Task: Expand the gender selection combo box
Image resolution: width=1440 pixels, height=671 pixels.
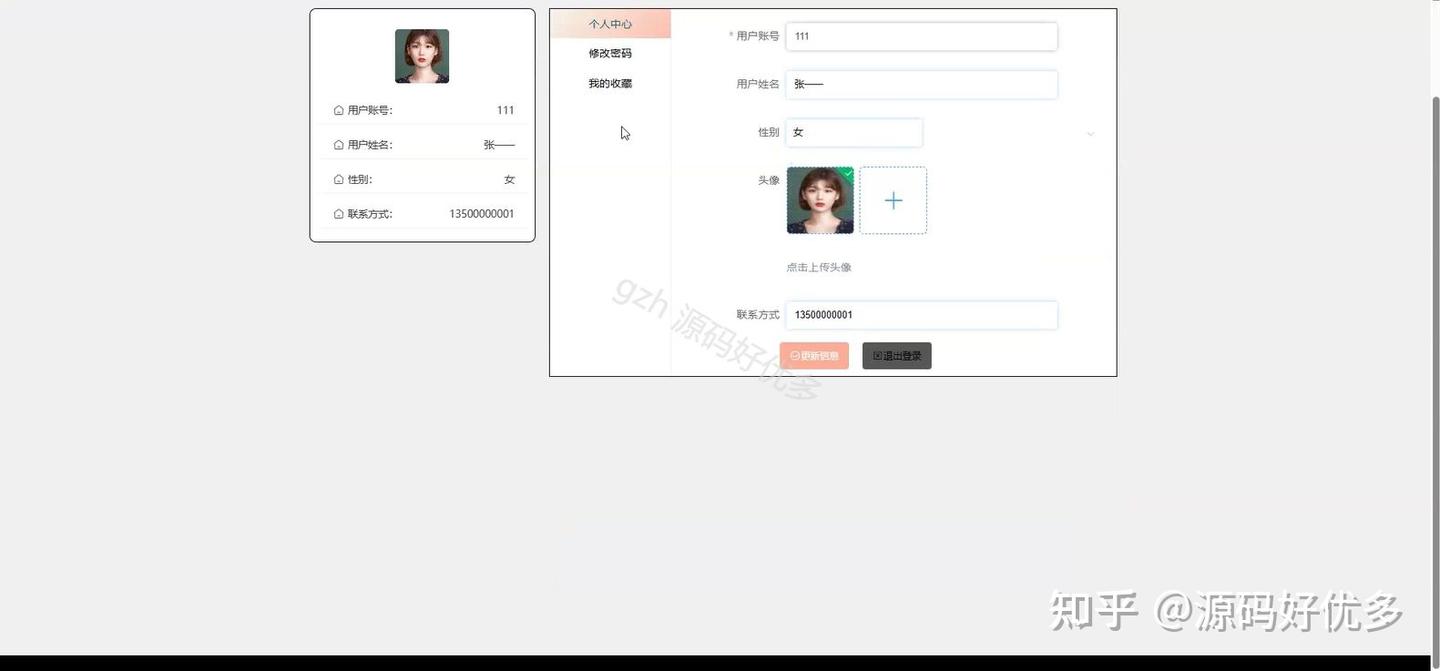Action: click(854, 130)
